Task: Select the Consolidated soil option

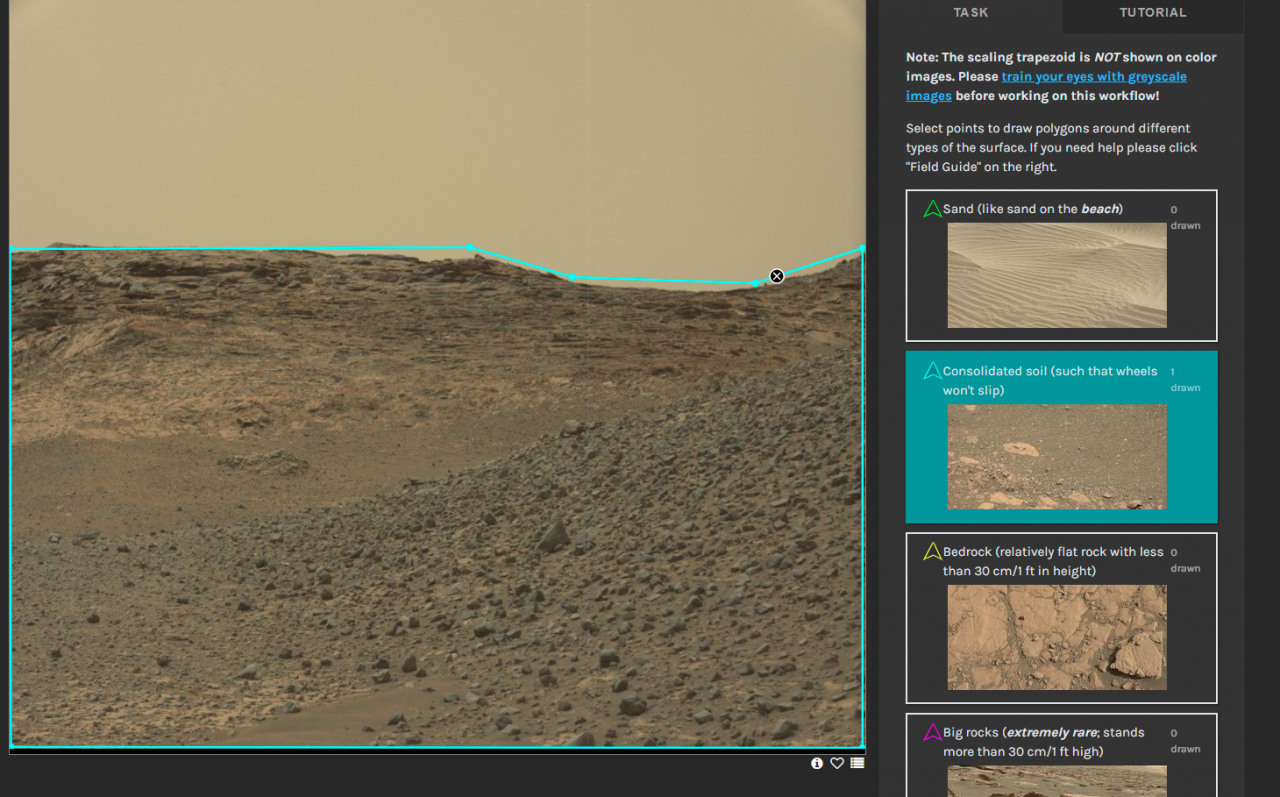Action: [x=1061, y=437]
